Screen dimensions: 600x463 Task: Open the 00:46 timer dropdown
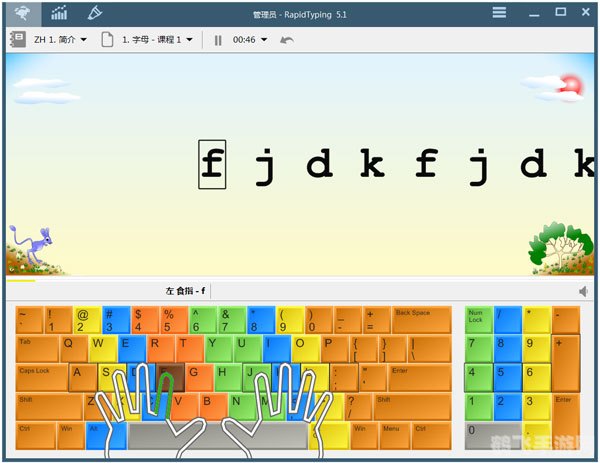tap(265, 40)
